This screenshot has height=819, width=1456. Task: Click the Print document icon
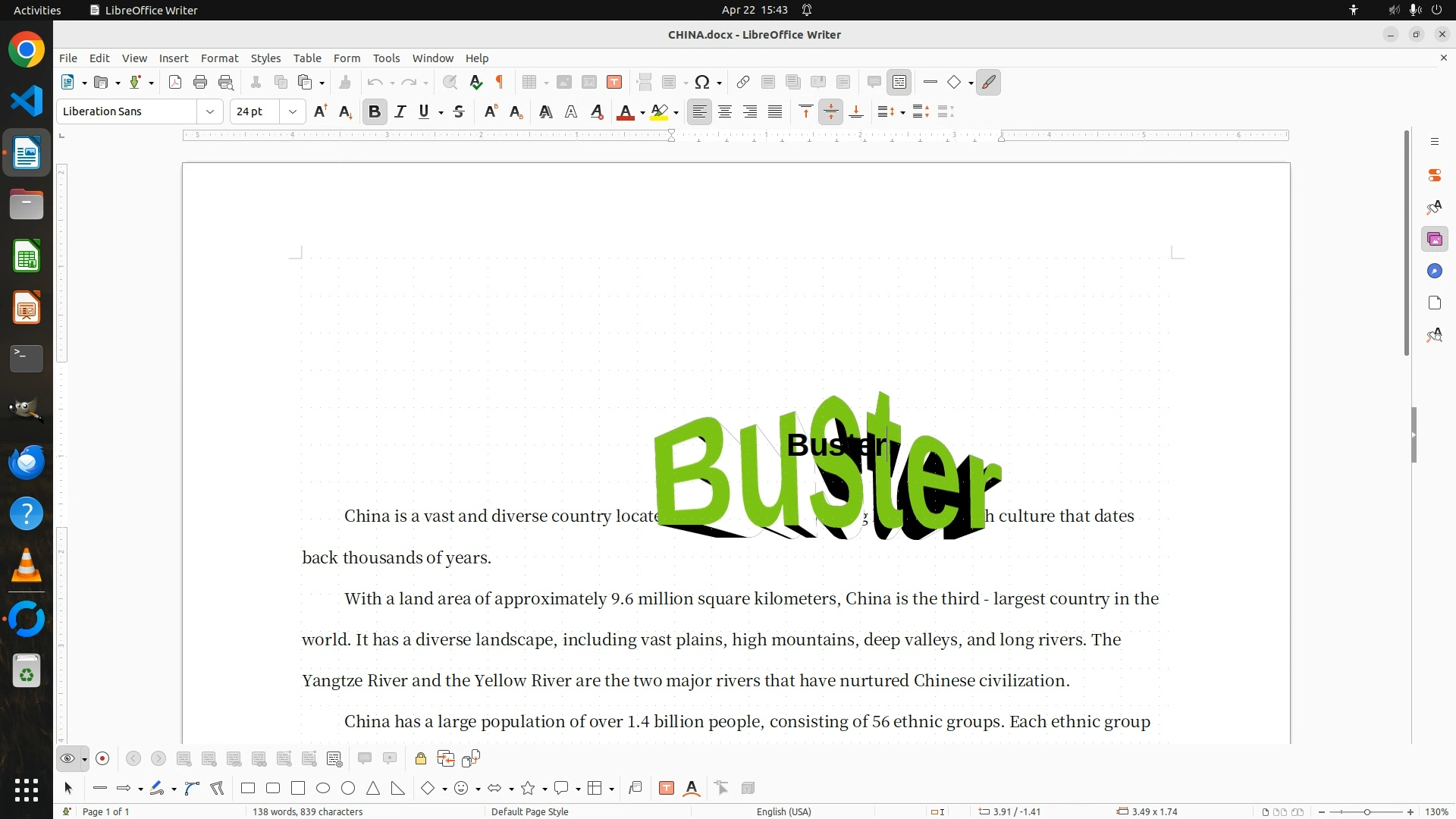[200, 83]
